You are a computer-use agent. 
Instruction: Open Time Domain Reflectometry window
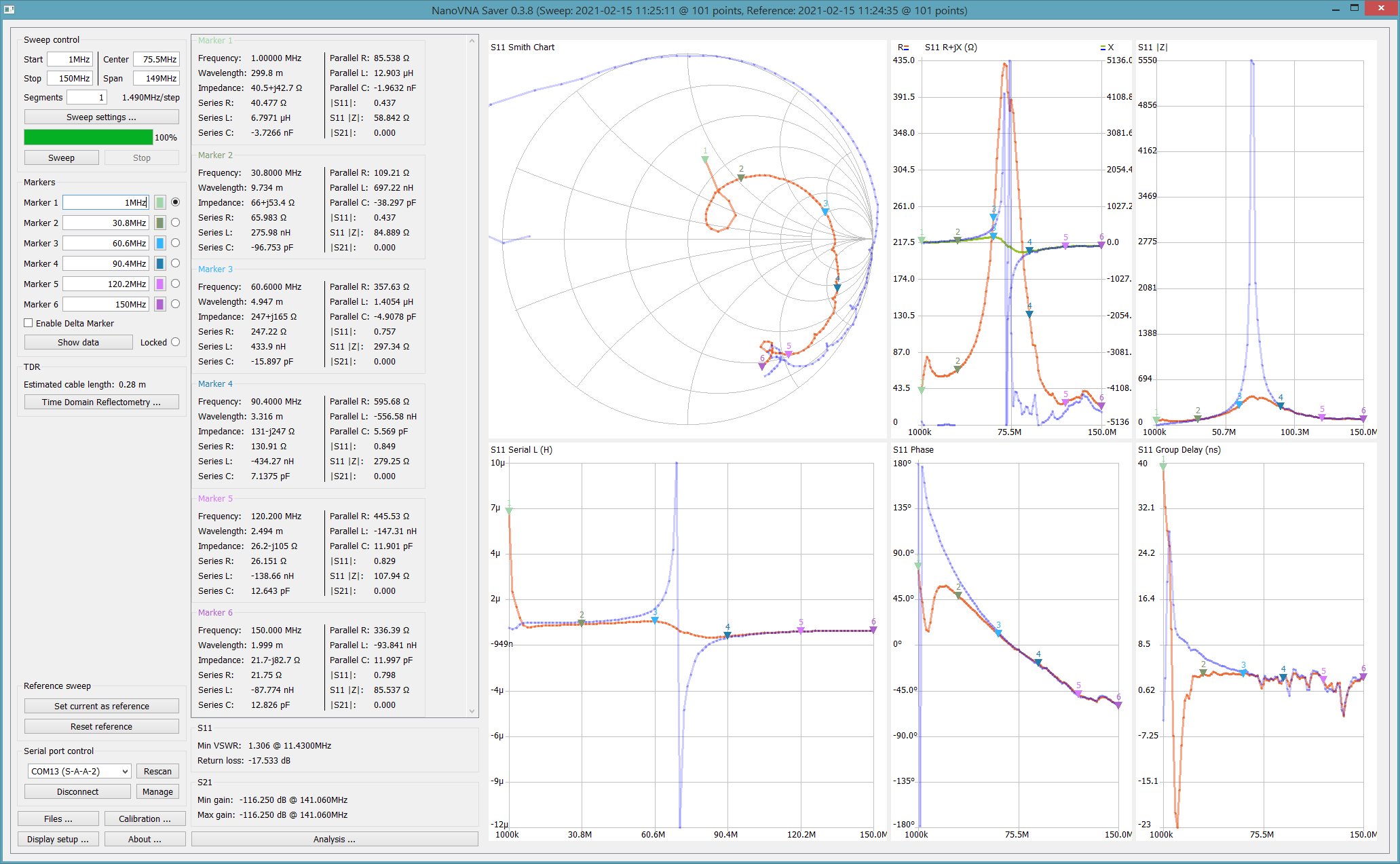tap(102, 402)
